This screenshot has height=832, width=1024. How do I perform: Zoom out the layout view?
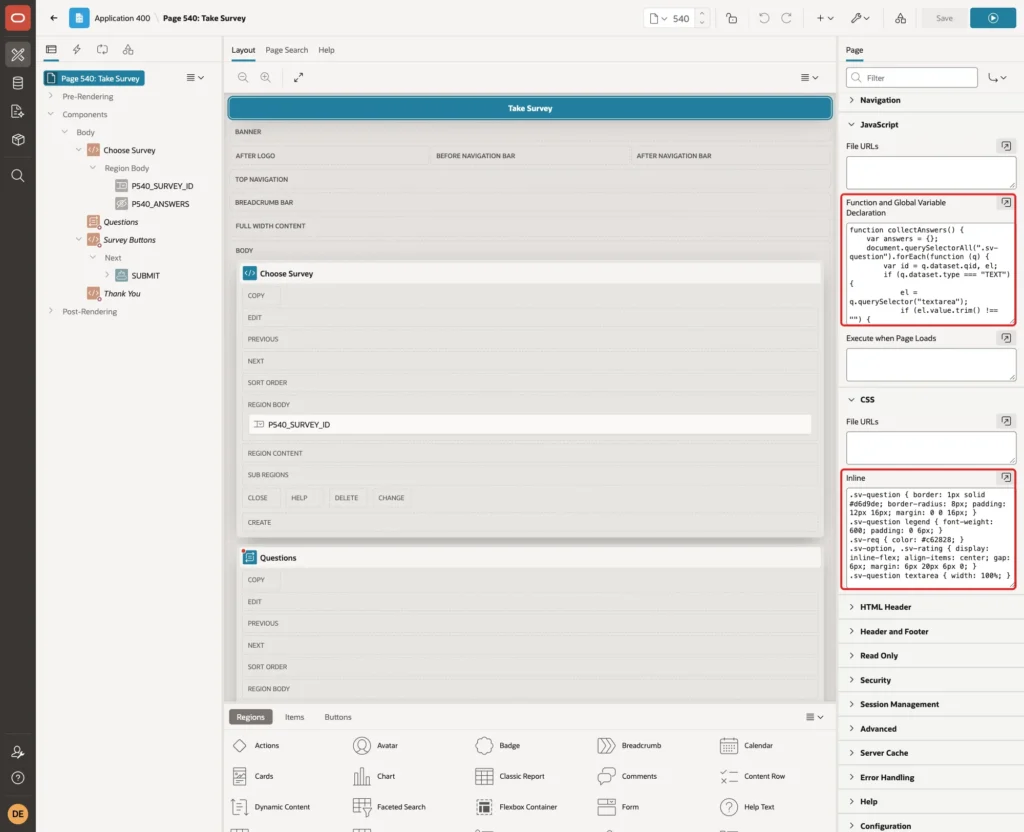[243, 78]
